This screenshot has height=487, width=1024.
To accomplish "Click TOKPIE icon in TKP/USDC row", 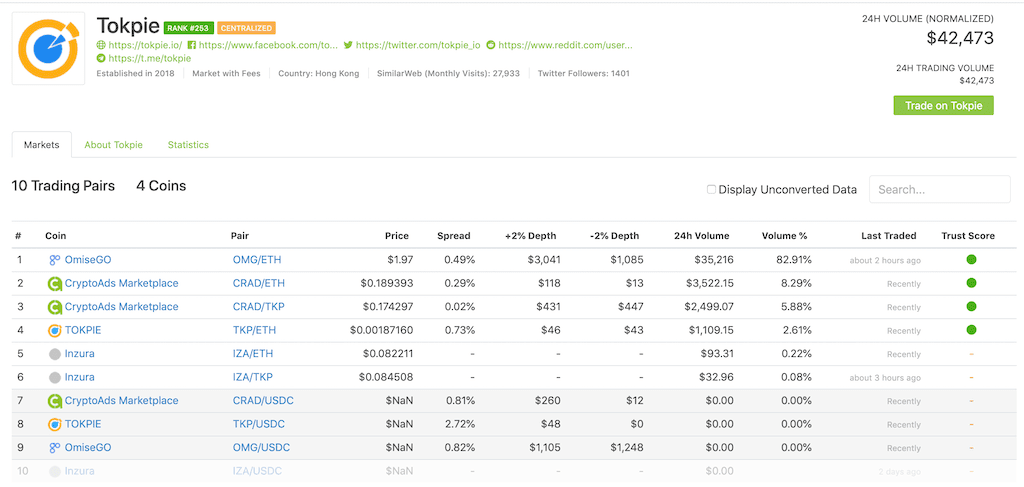I will point(55,424).
